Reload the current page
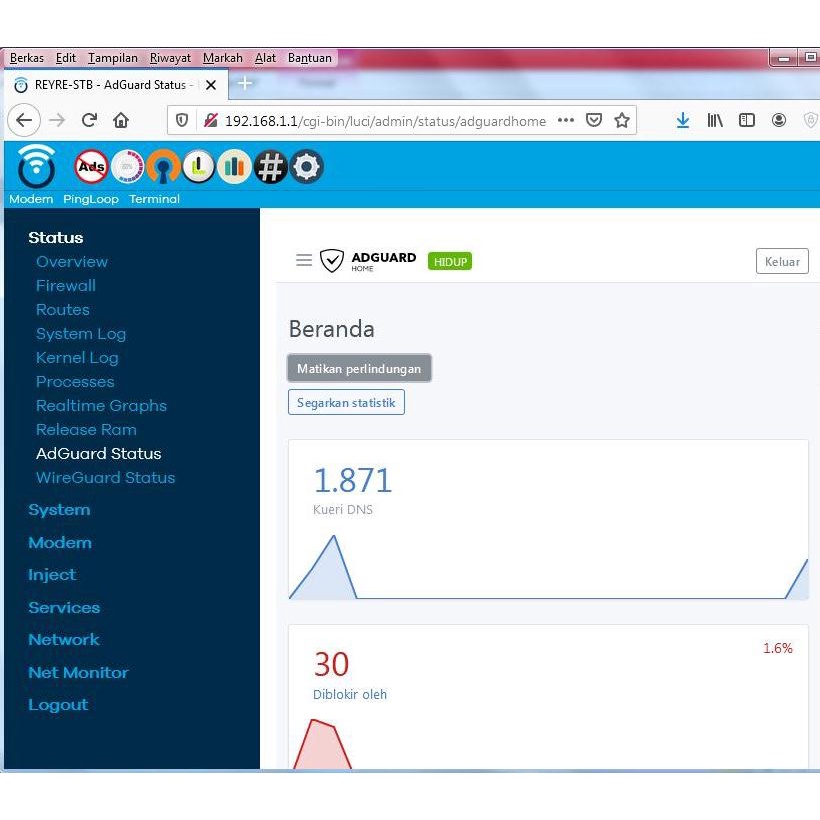Viewport: 820px width, 820px height. pos(89,120)
